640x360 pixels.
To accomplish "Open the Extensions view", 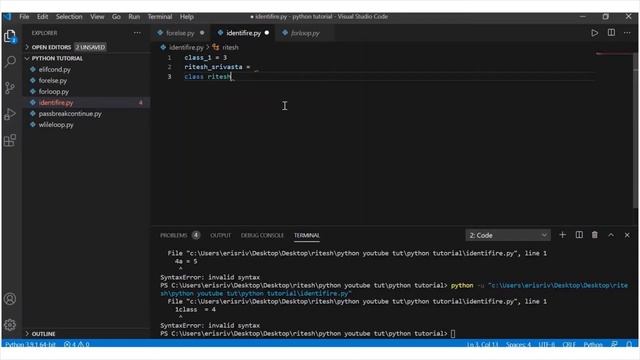I will click(x=10, y=140).
